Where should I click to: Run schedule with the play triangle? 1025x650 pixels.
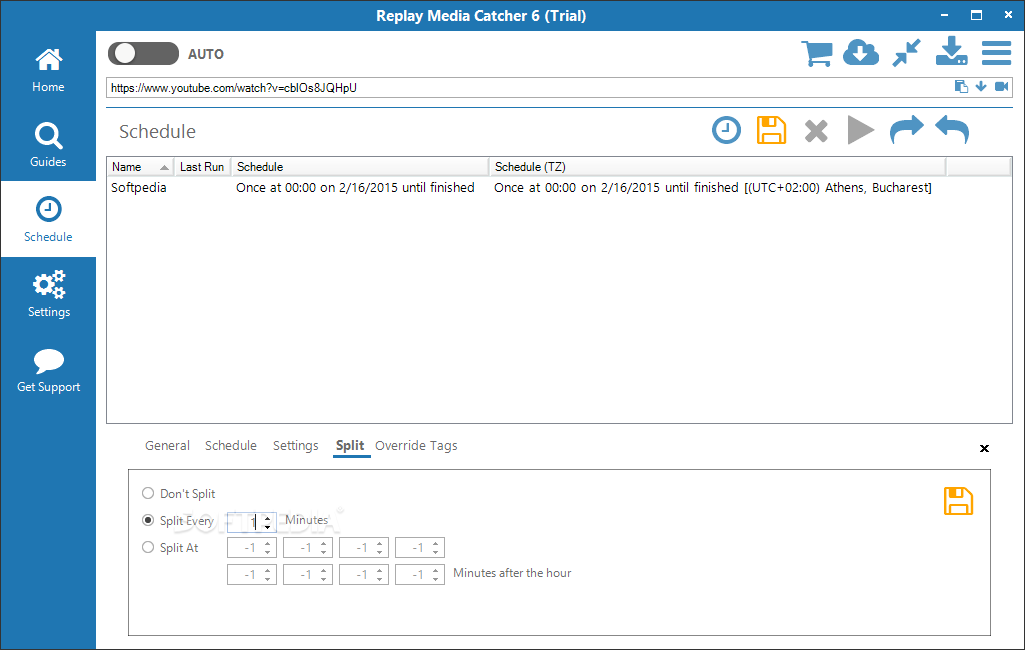860,130
